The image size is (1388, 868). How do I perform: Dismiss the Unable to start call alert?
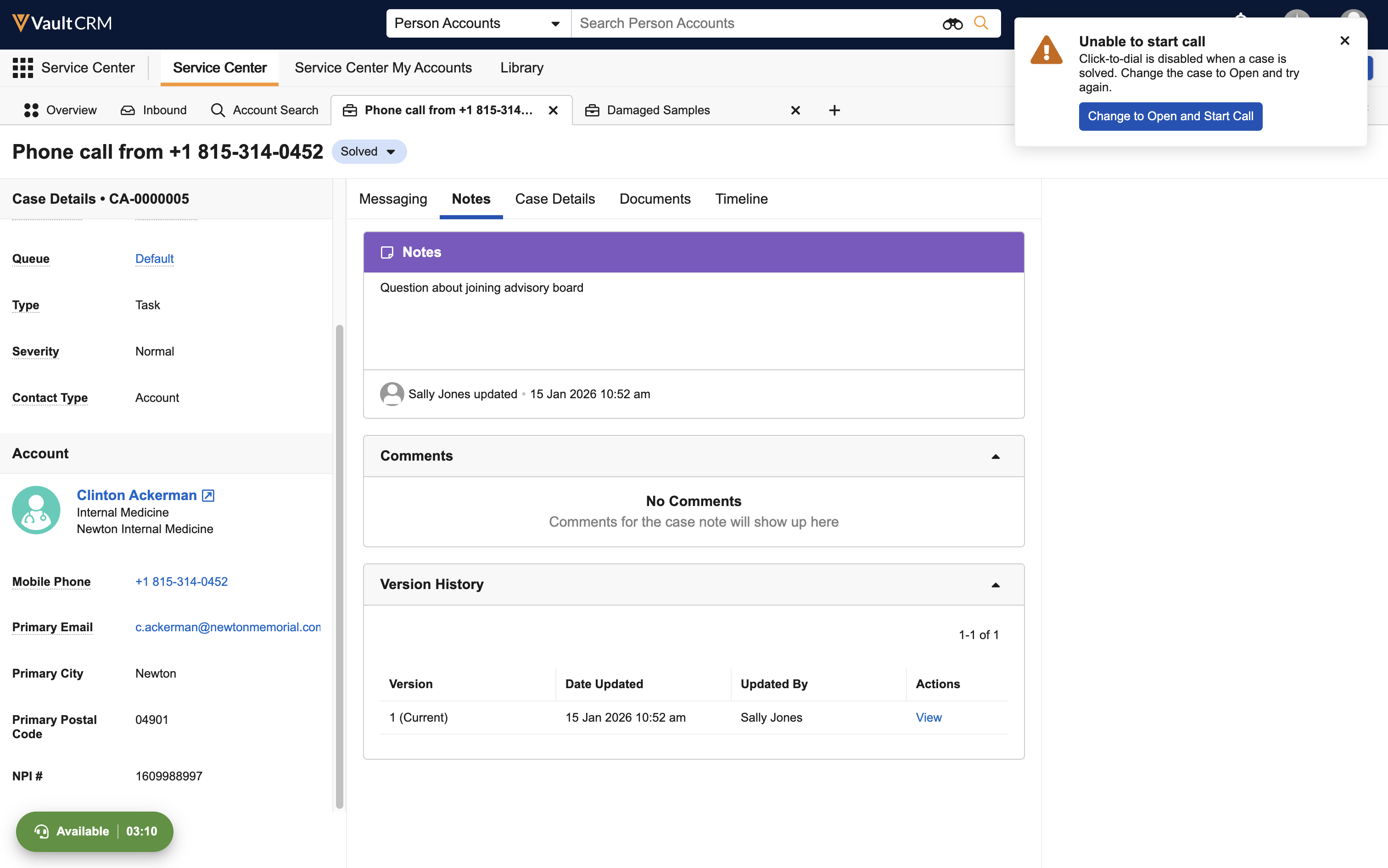(x=1344, y=41)
